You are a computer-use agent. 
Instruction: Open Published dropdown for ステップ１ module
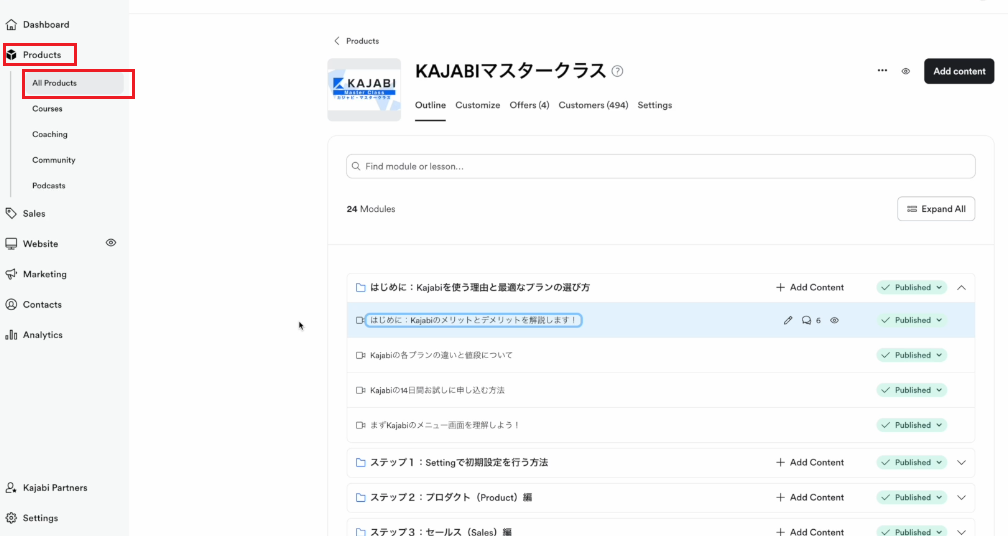[x=912, y=463]
